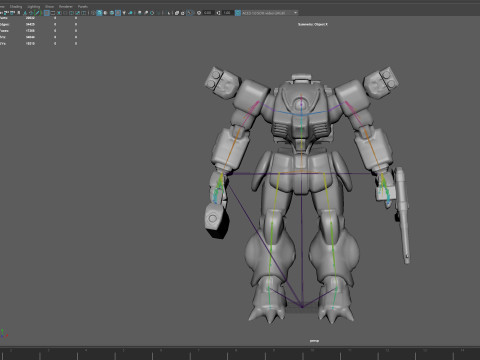Activate the 2D Pan/Zoom icon
This screenshot has width=480, height=360.
click(31, 13)
